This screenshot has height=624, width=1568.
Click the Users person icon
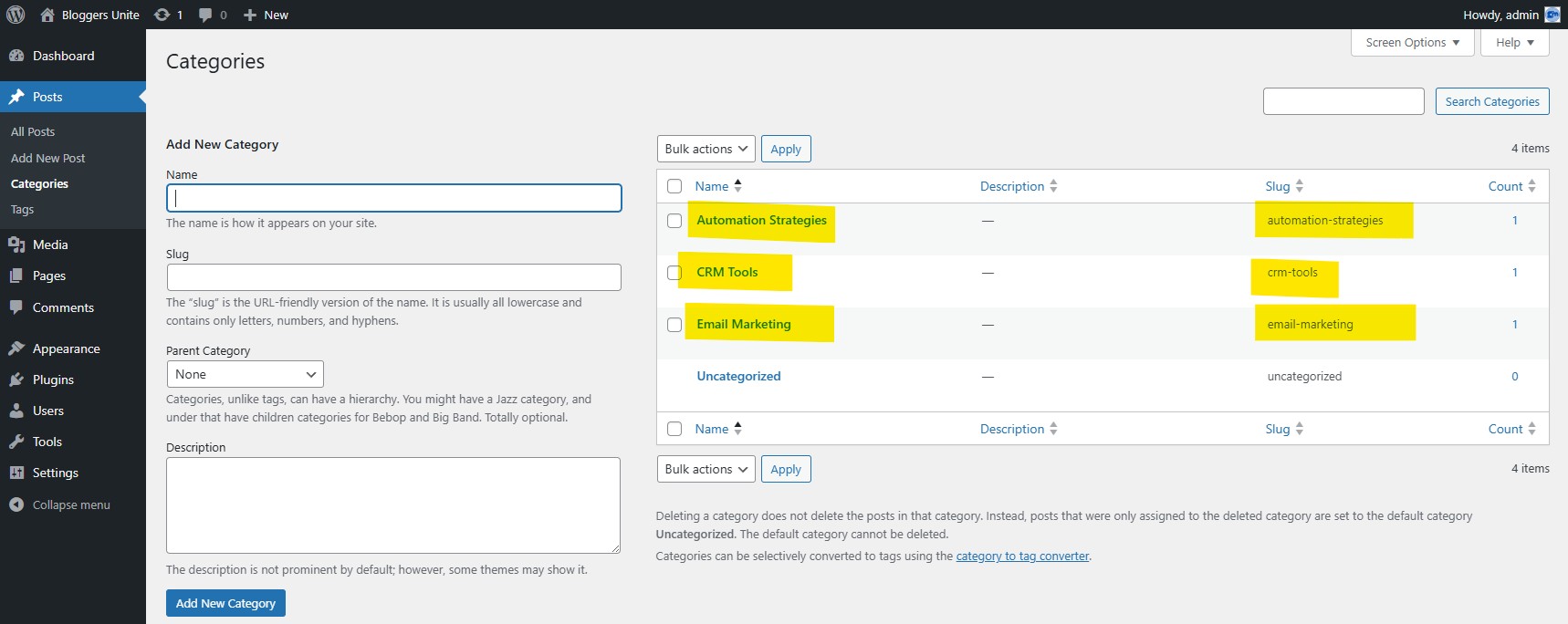click(x=16, y=411)
